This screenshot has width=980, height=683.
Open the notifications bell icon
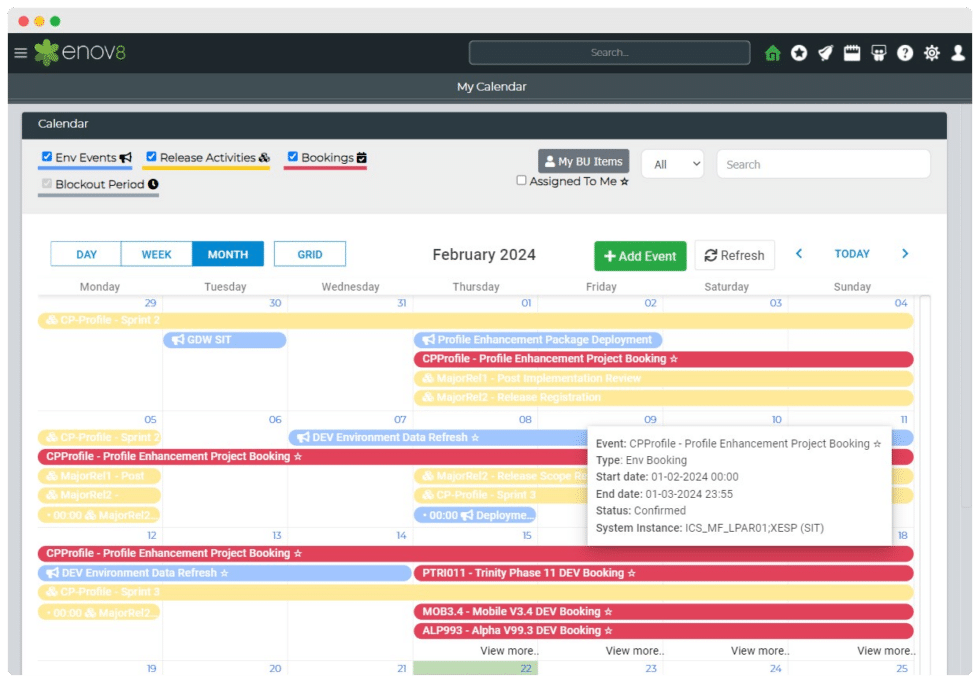pyautogui.click(x=825, y=53)
